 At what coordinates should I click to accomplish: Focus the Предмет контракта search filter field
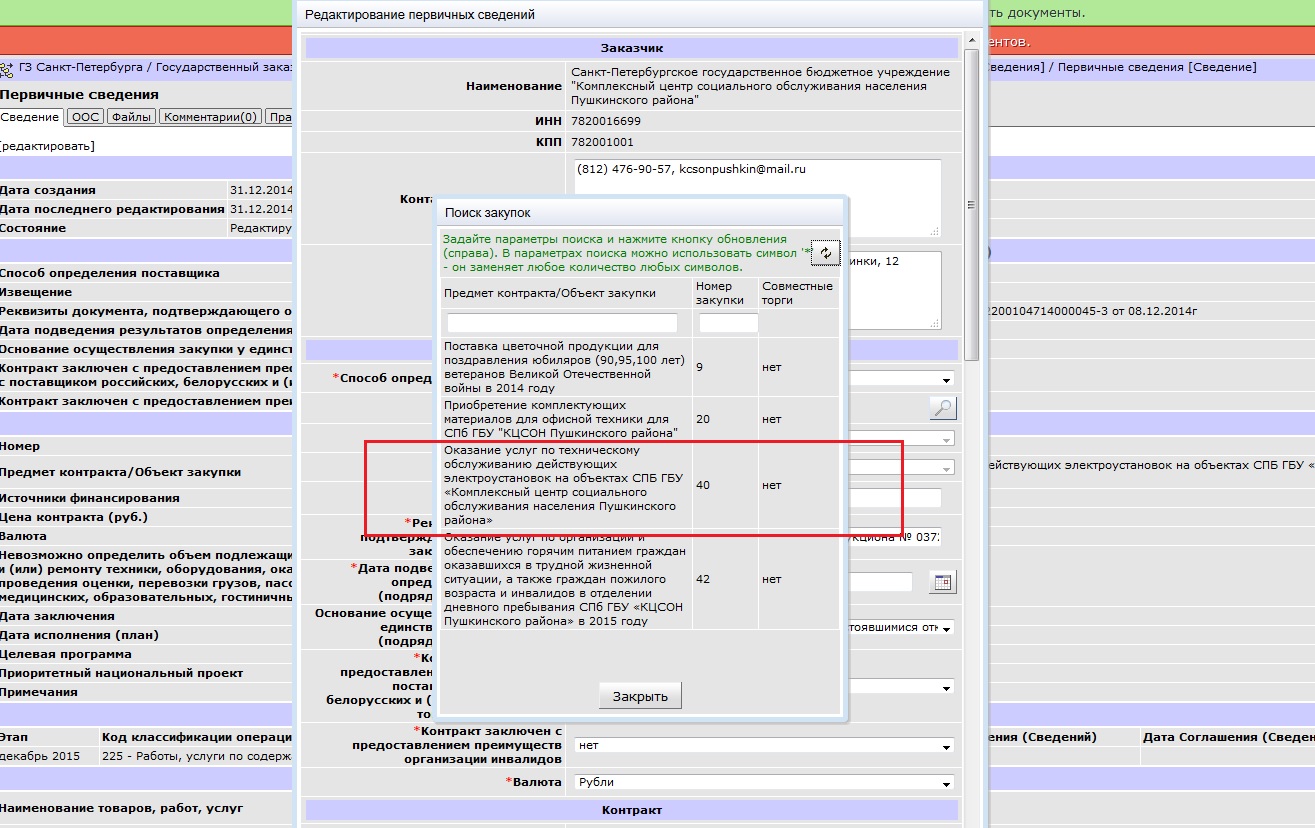coord(562,323)
